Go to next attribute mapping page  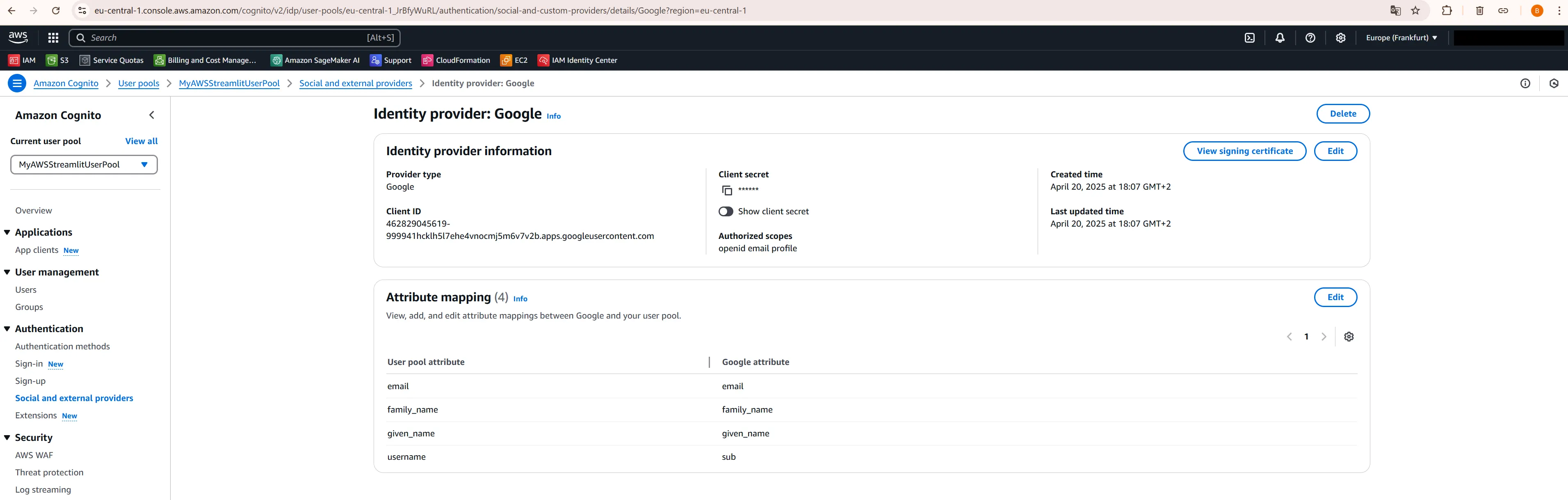1324,336
